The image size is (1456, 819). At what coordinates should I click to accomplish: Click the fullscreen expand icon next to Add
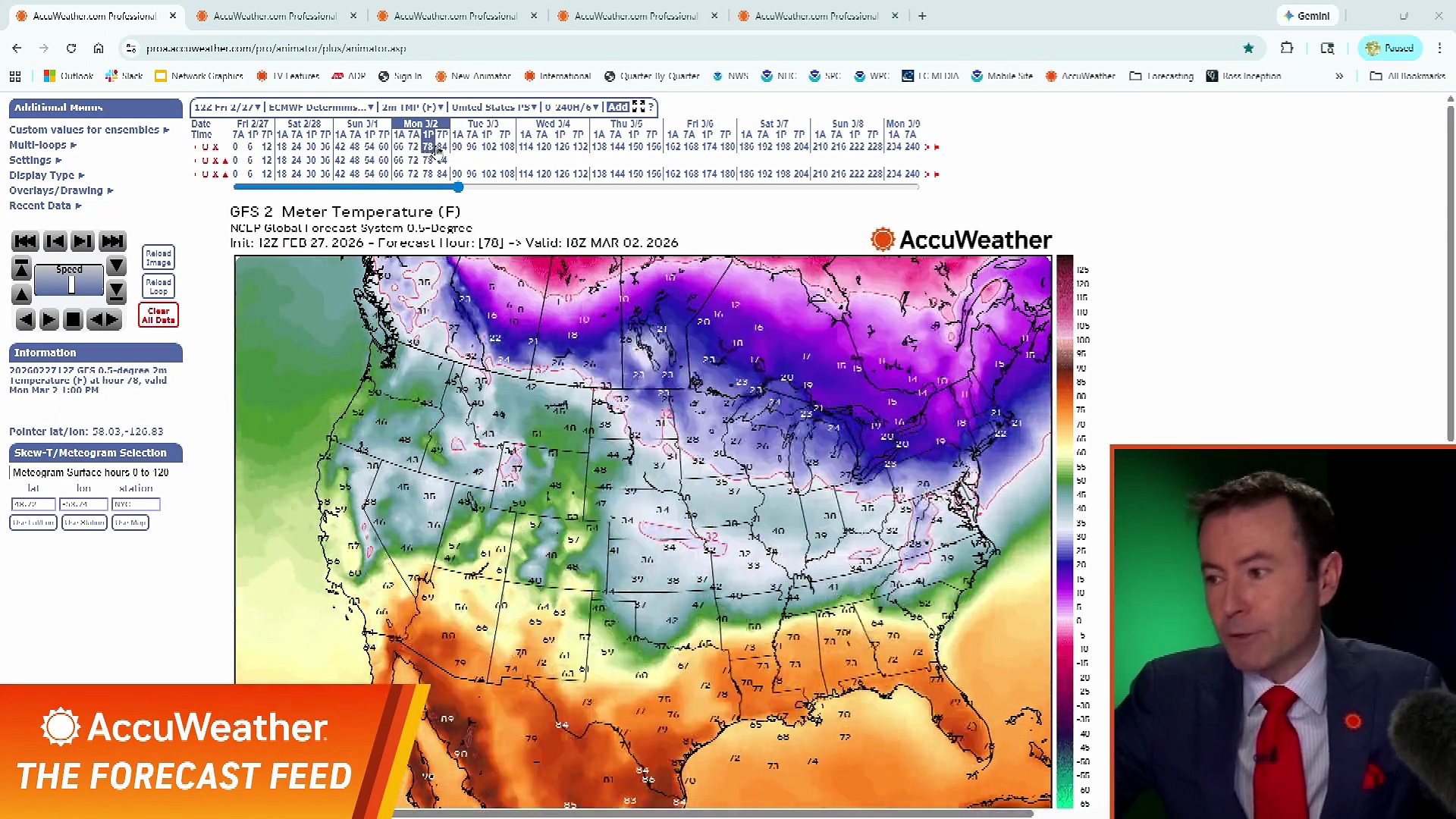click(x=639, y=107)
